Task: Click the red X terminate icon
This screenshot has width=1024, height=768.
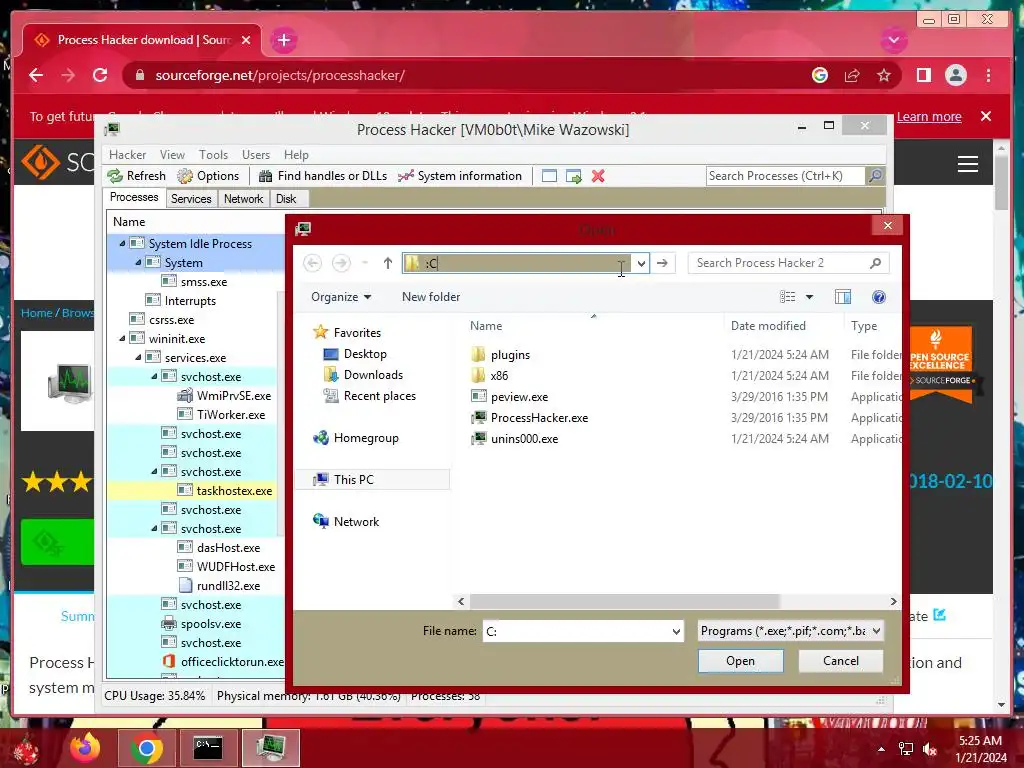Action: 598,176
